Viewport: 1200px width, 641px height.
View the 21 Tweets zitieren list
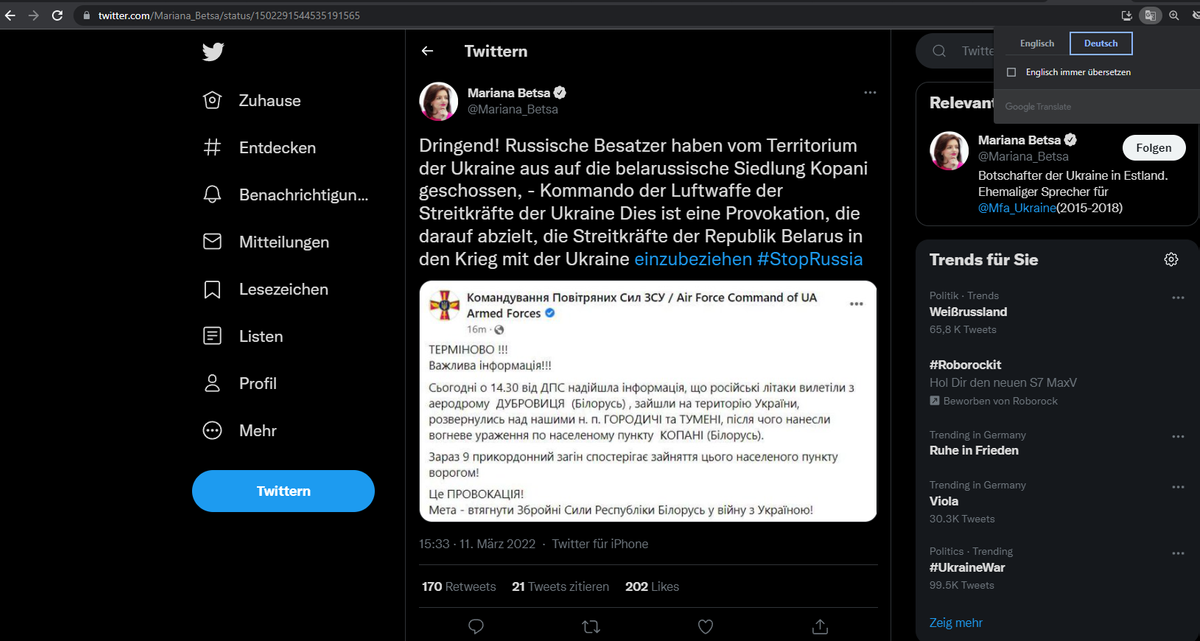[560, 586]
